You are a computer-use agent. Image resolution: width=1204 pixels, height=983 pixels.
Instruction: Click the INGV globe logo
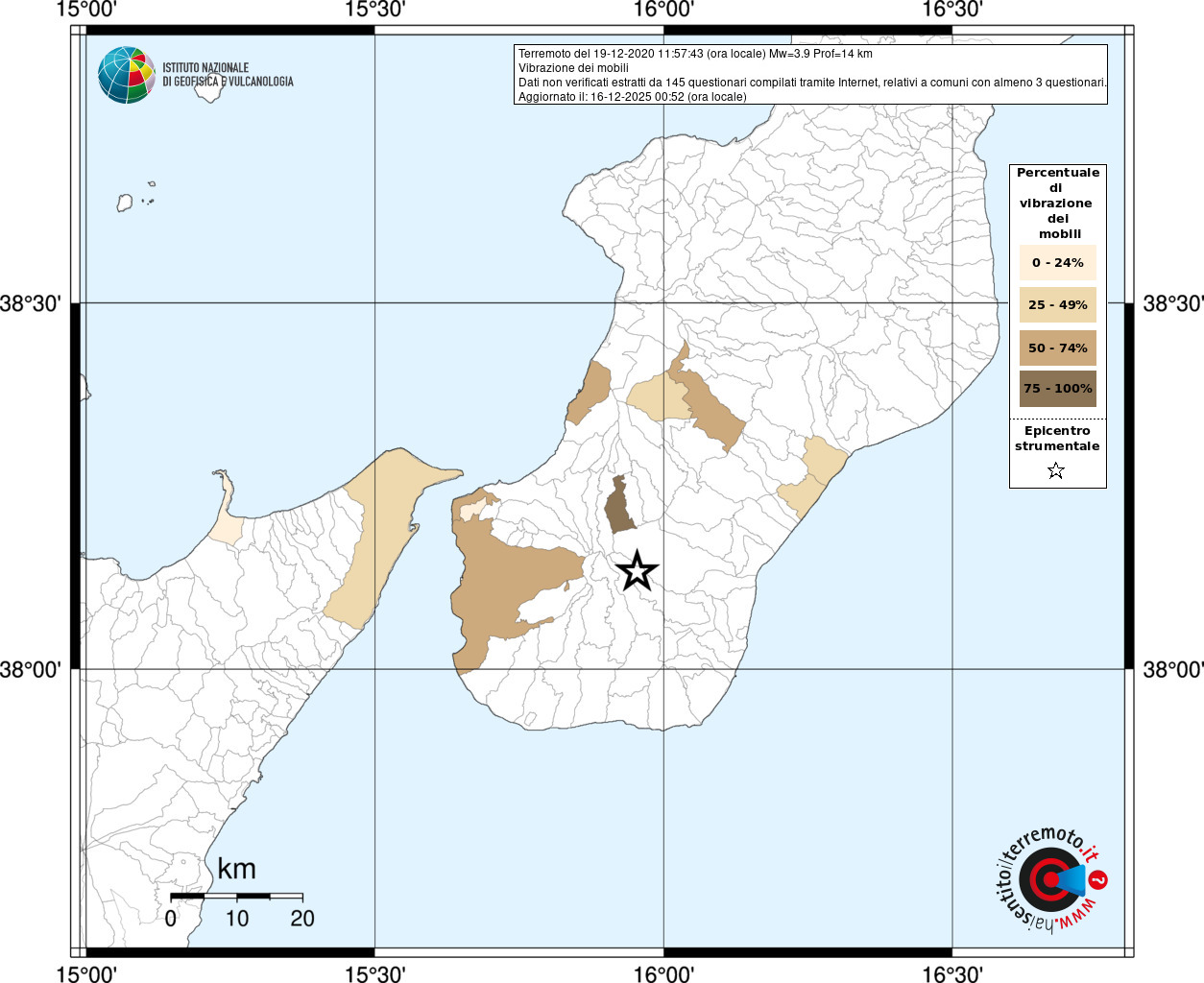click(126, 75)
